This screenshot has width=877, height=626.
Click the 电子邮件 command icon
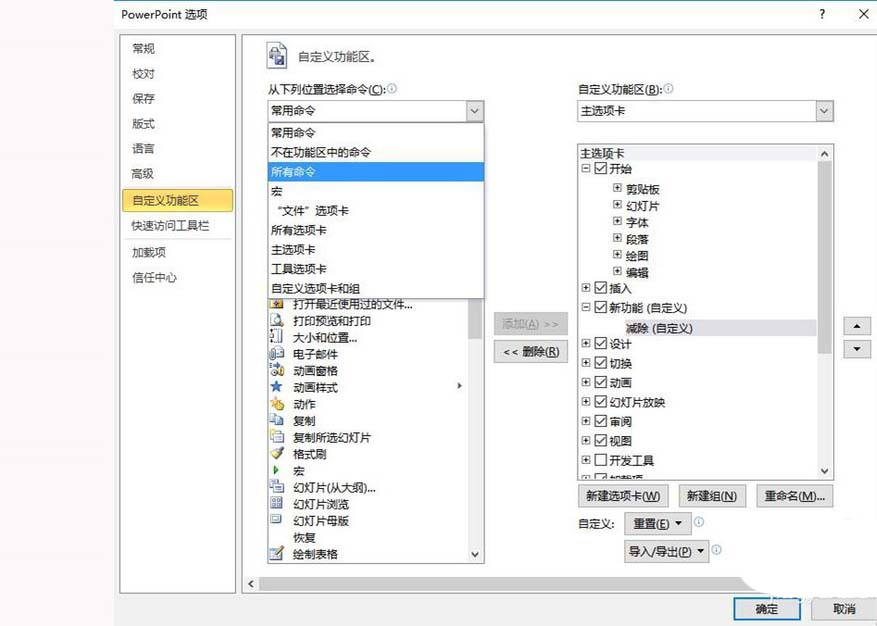pos(278,352)
